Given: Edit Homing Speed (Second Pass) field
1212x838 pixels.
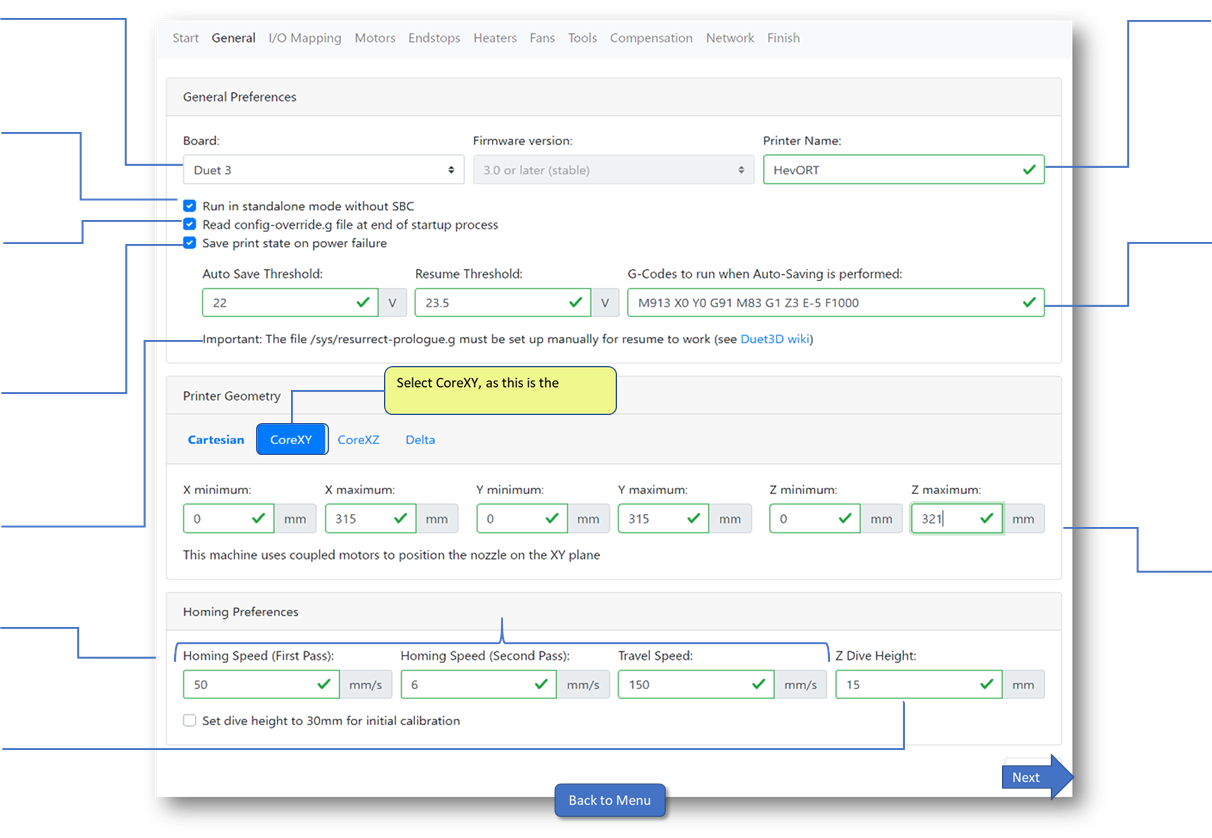Looking at the screenshot, I should tap(479, 685).
